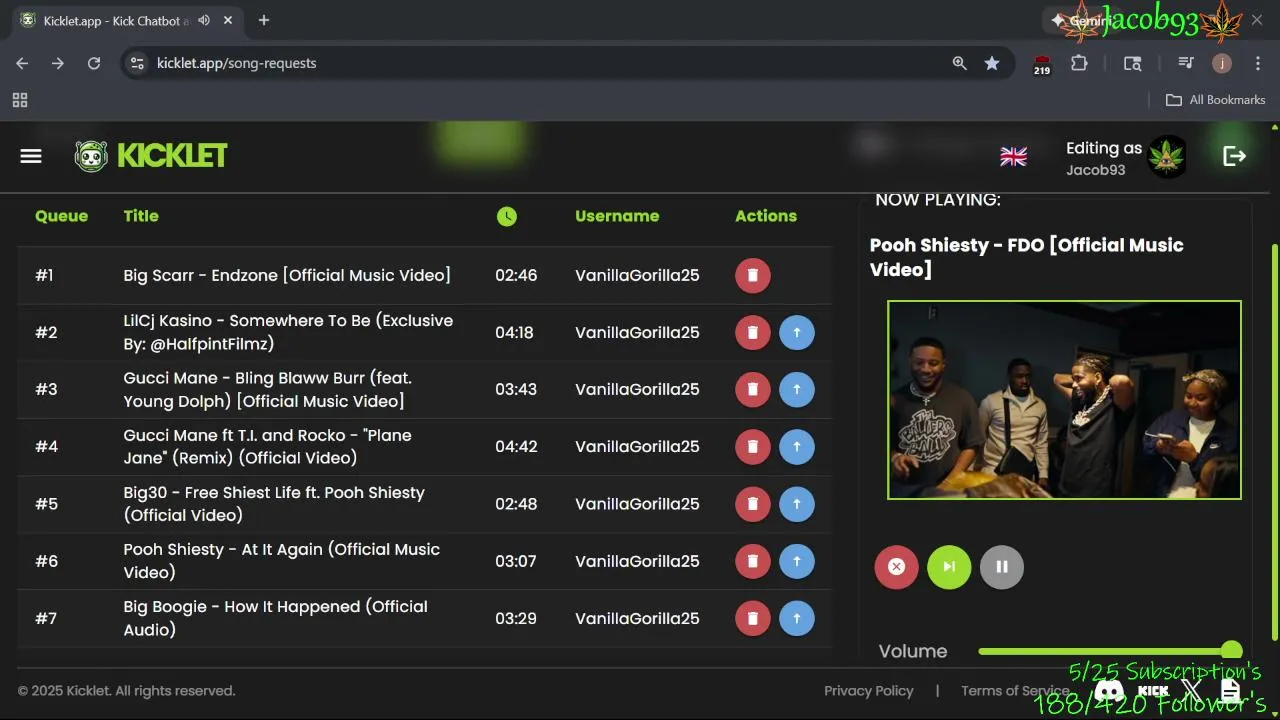Delete Gucci Mane Bling Blaww Burr request

tap(753, 389)
